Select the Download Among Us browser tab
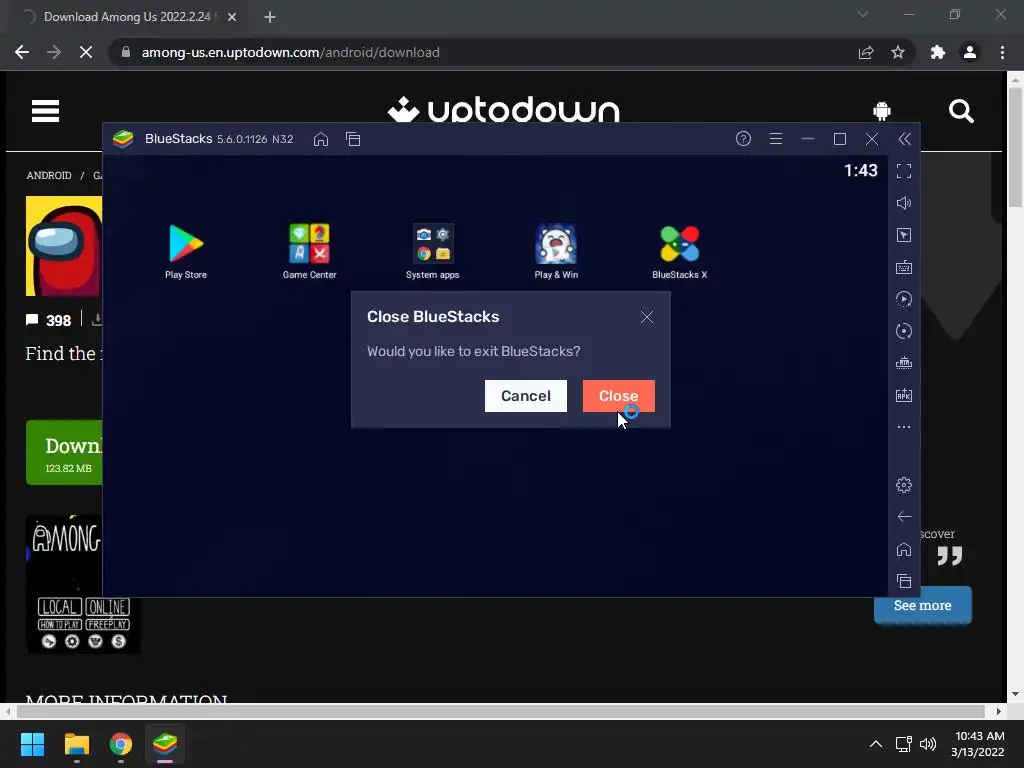The height and width of the screenshot is (768, 1024). 127,17
